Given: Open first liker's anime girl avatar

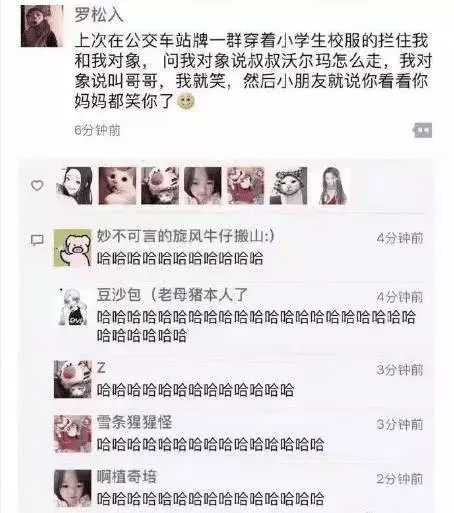Looking at the screenshot, I should [x=75, y=186].
